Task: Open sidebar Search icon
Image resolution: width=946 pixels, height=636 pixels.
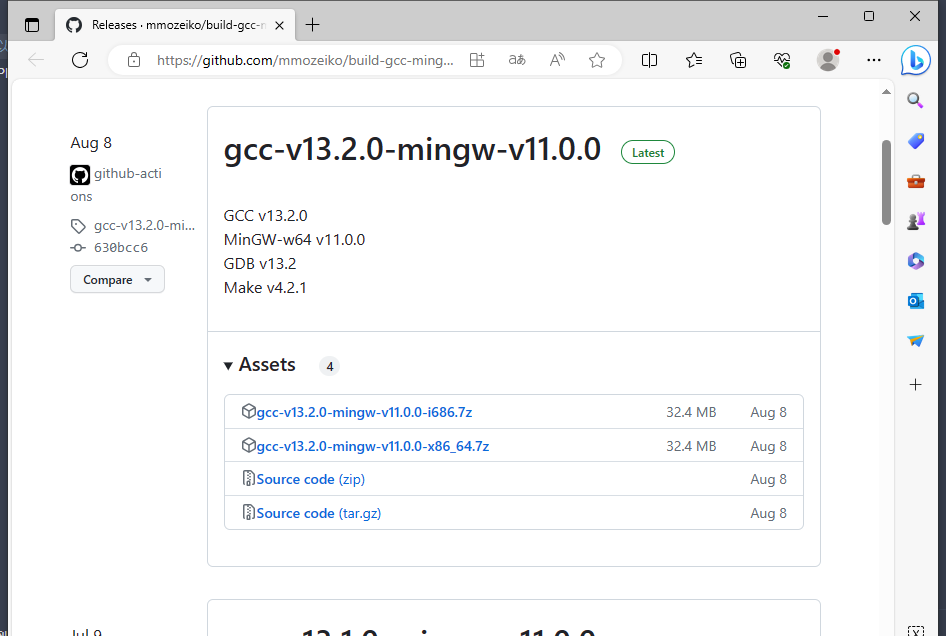Action: click(915, 100)
